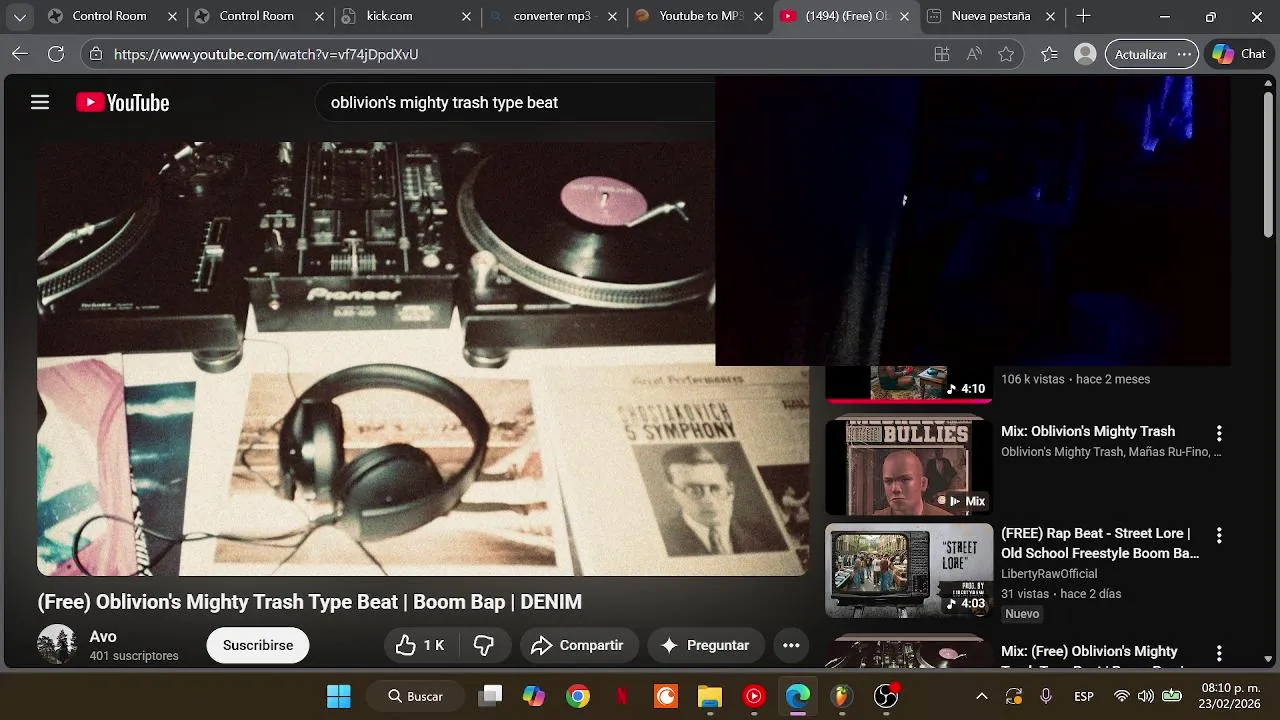This screenshot has width=1280, height=720.
Task: Open OBS Studio from the taskbar
Action: [886, 696]
